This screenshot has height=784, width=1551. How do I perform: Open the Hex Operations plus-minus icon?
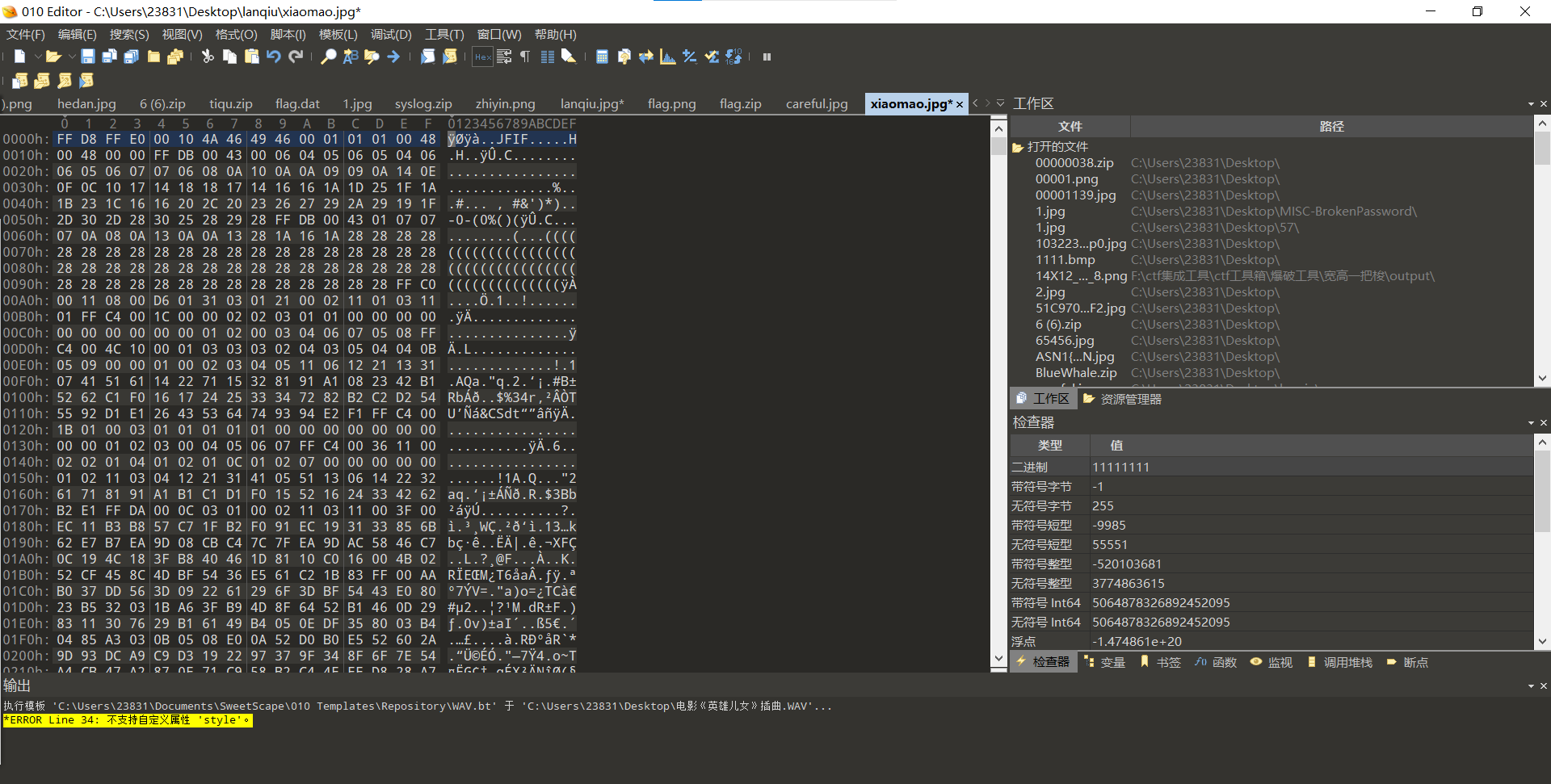click(x=689, y=57)
